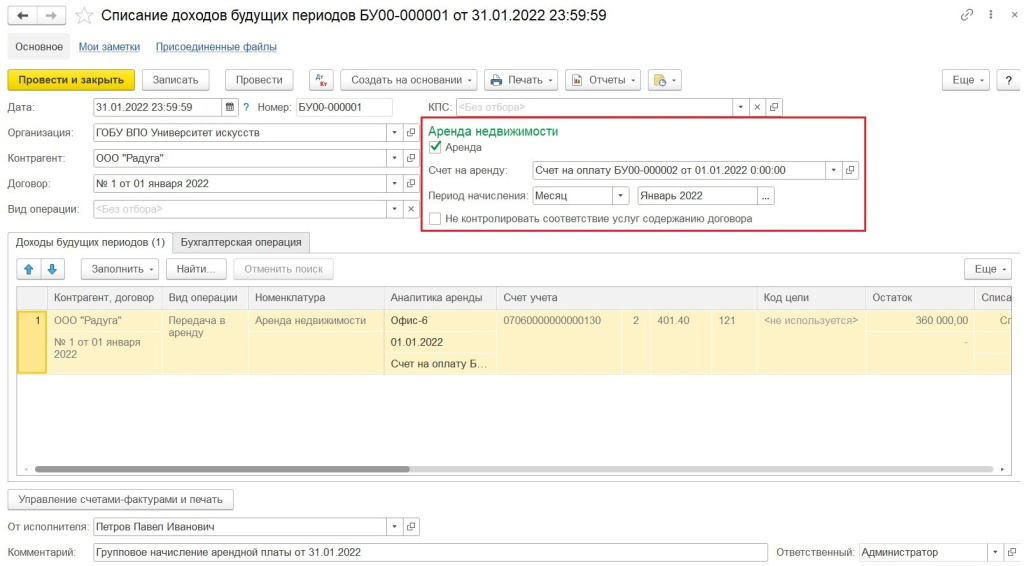
Task: Open the Контрагент dropdown list
Action: point(393,158)
